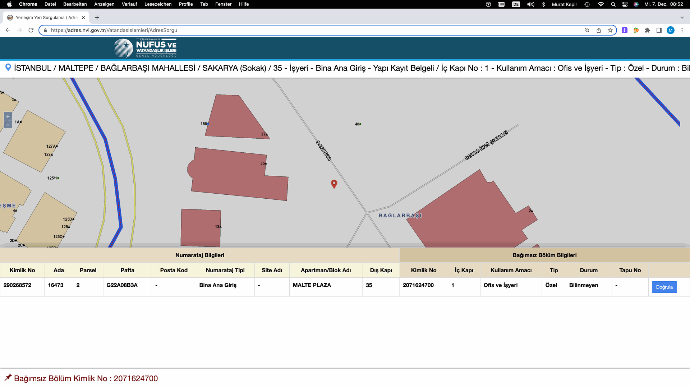
Task: Open Chrome profile avatar
Action: pyautogui.click(x=671, y=30)
